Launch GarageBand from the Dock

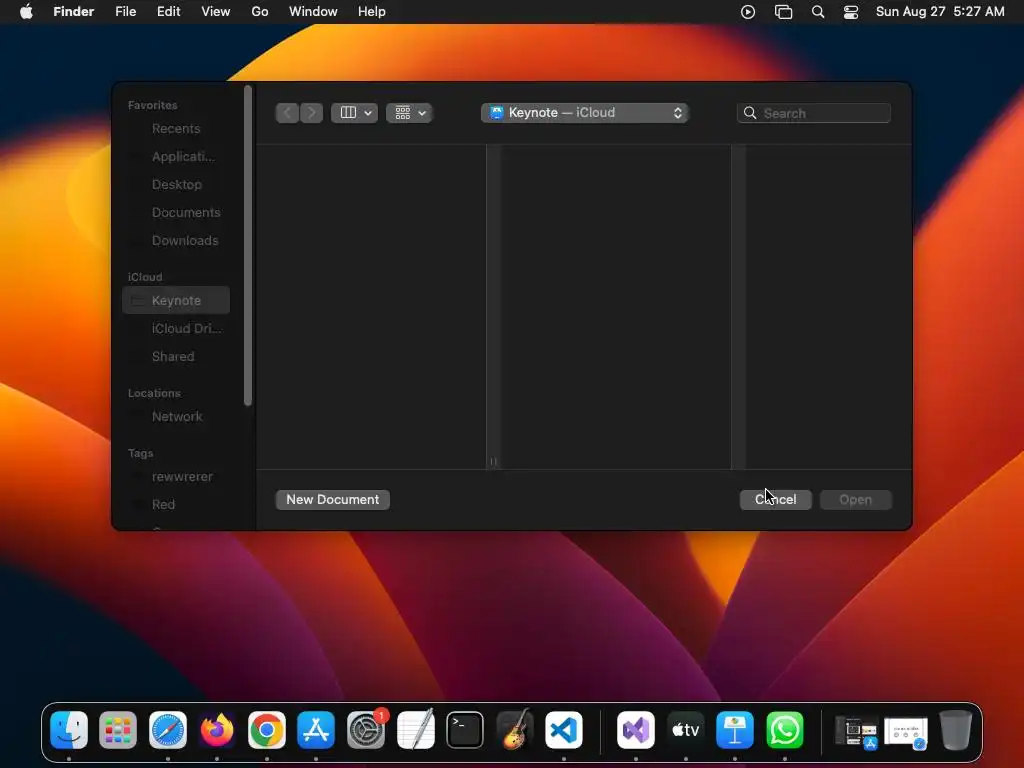coord(515,730)
